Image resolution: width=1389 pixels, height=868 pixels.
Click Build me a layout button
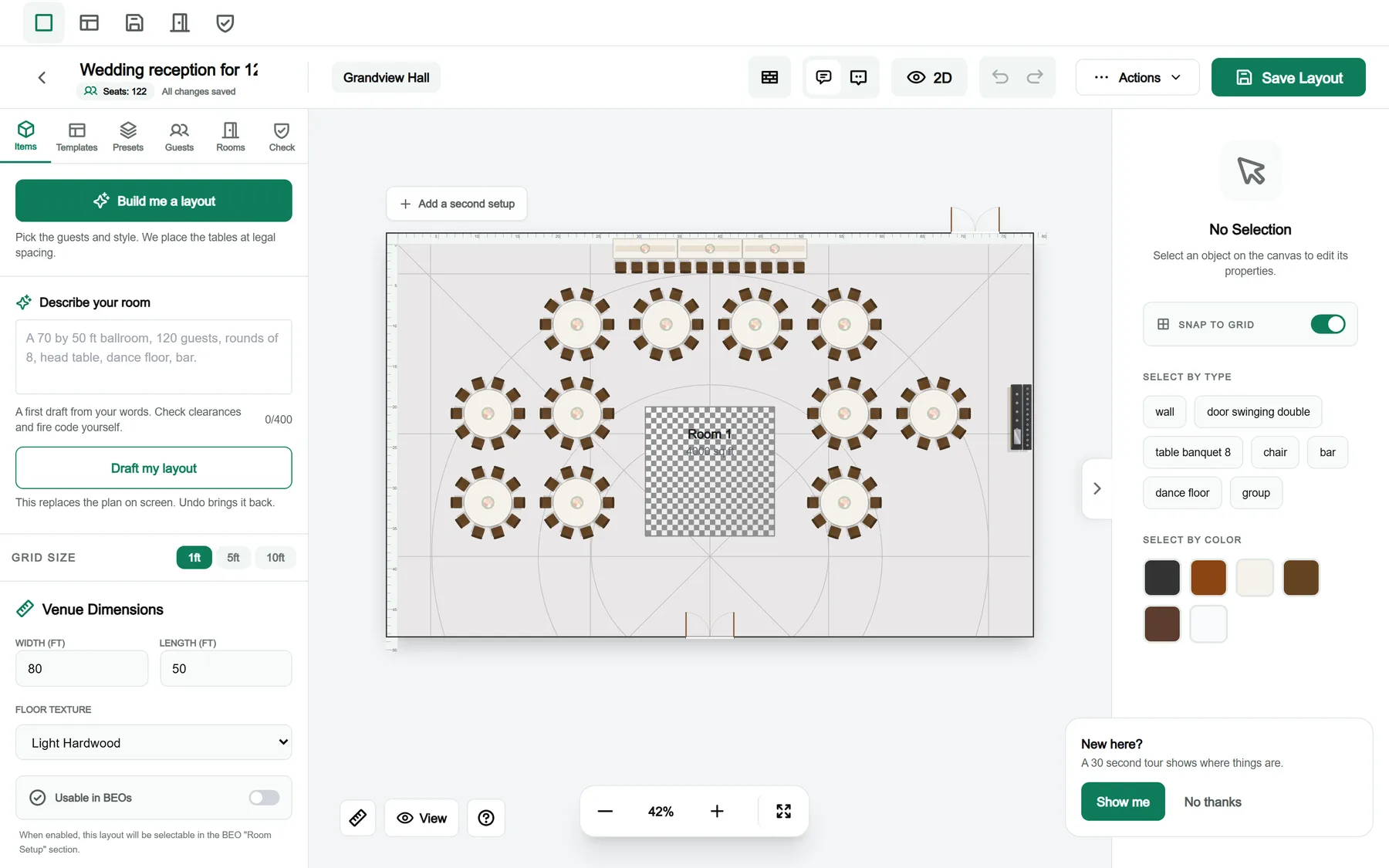[x=154, y=201]
